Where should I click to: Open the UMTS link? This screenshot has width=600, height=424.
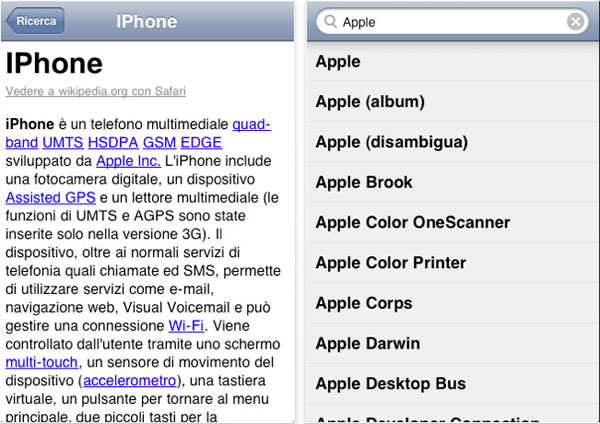coord(63,142)
